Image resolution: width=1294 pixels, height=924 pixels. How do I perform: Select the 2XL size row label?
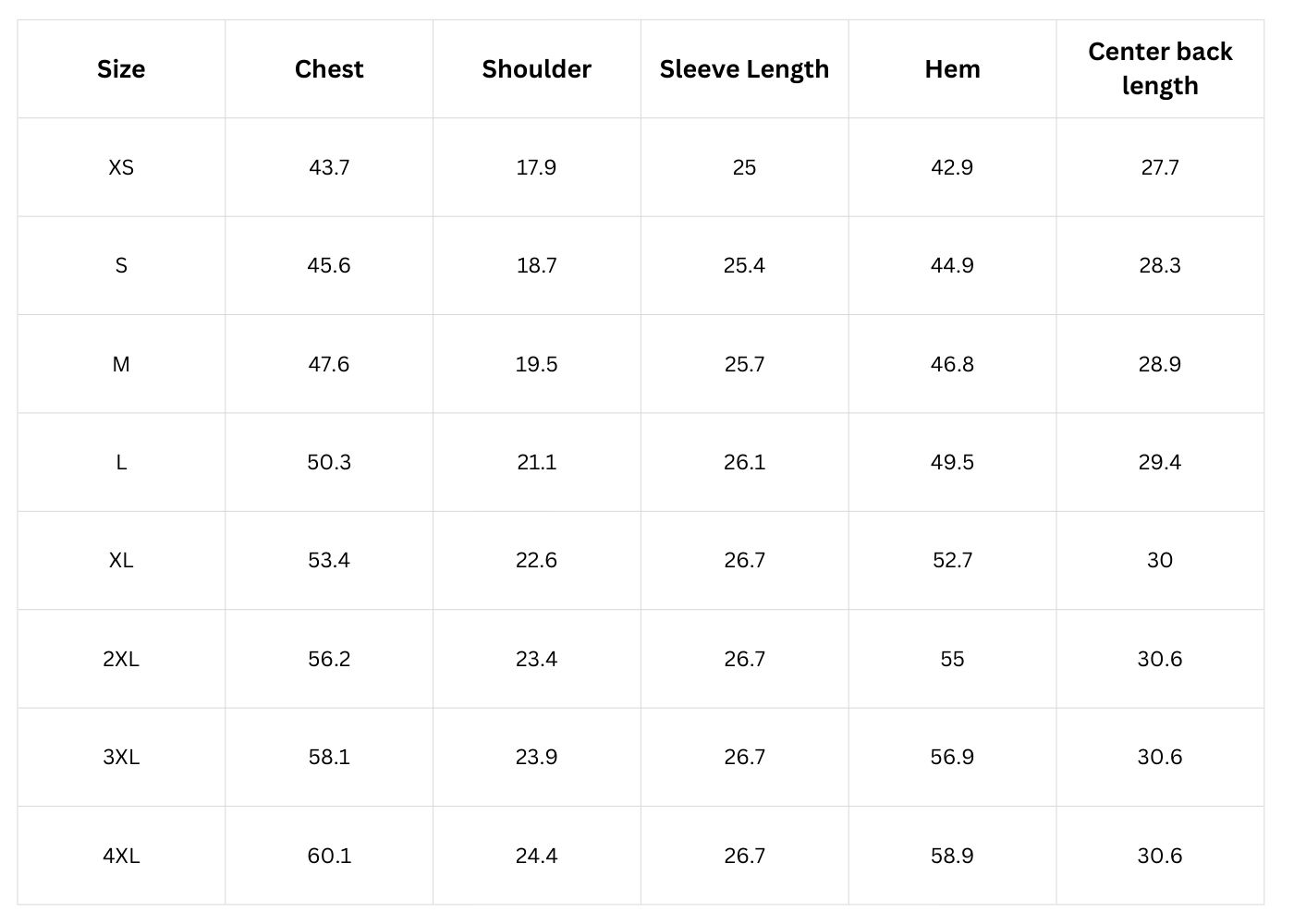tap(121, 659)
